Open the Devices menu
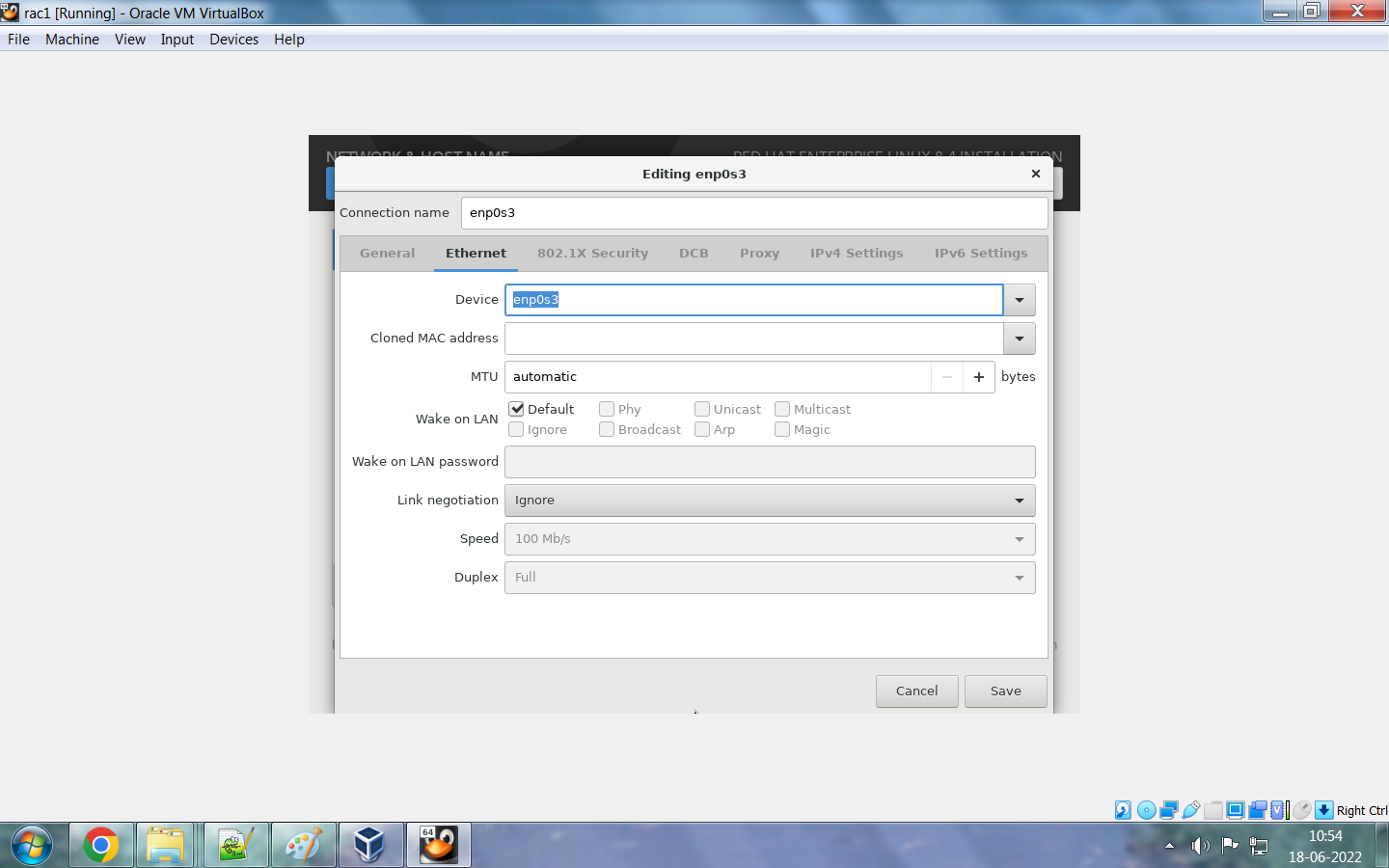The height and width of the screenshot is (868, 1389). click(x=234, y=40)
